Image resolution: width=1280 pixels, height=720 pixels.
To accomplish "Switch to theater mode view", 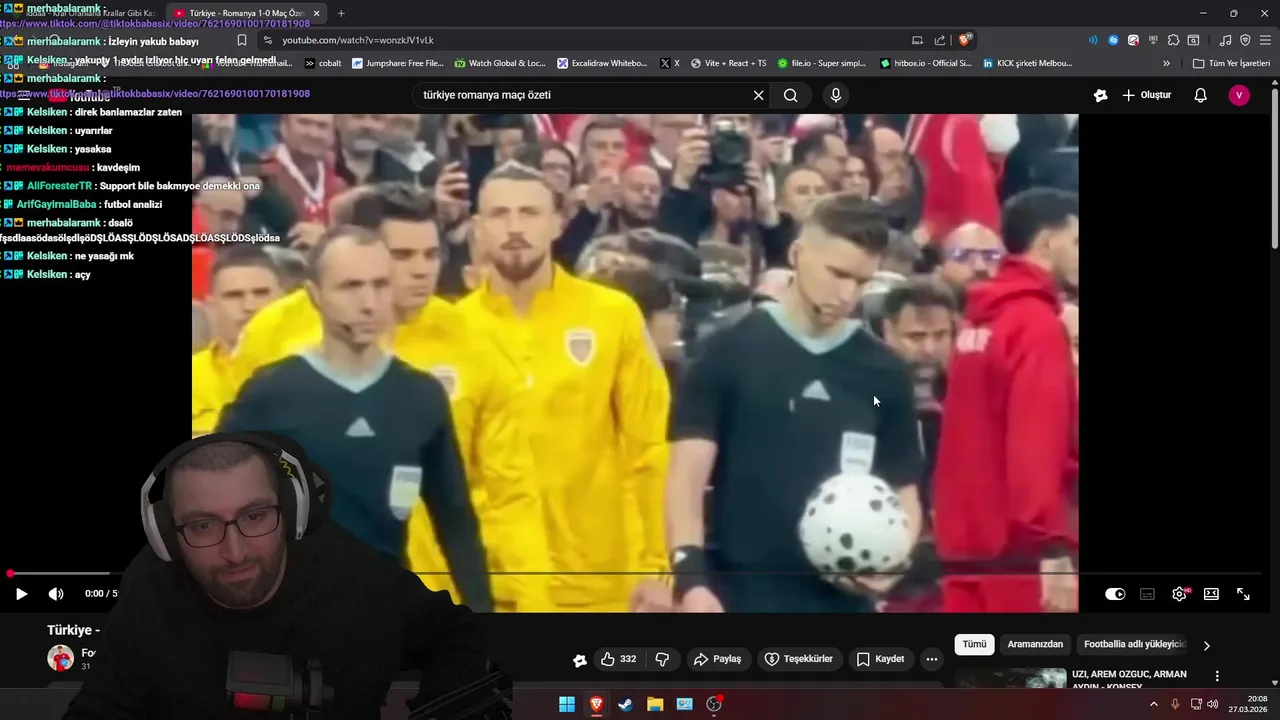I will coord(1211,594).
